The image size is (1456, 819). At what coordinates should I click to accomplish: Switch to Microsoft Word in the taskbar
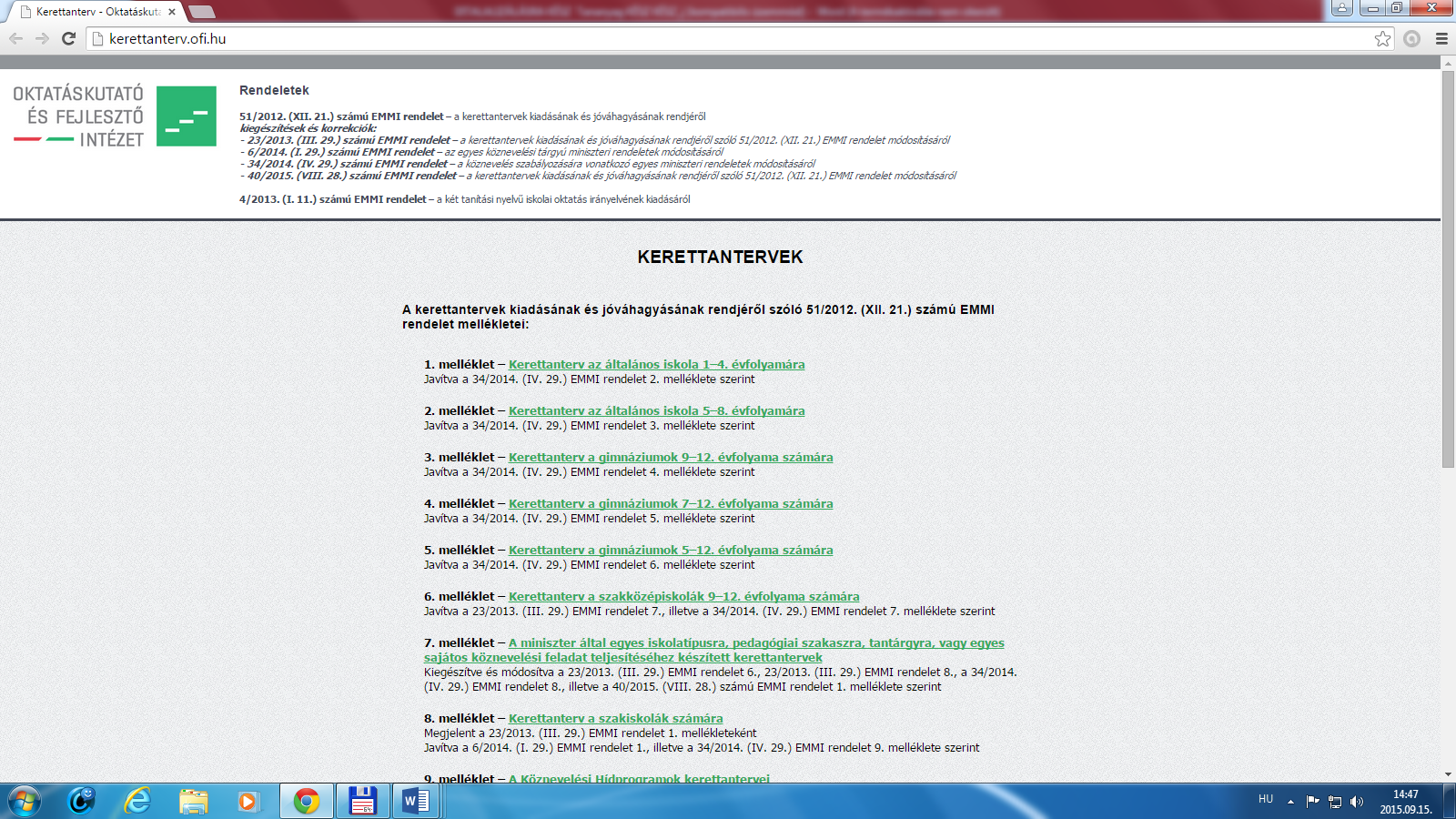tap(417, 801)
